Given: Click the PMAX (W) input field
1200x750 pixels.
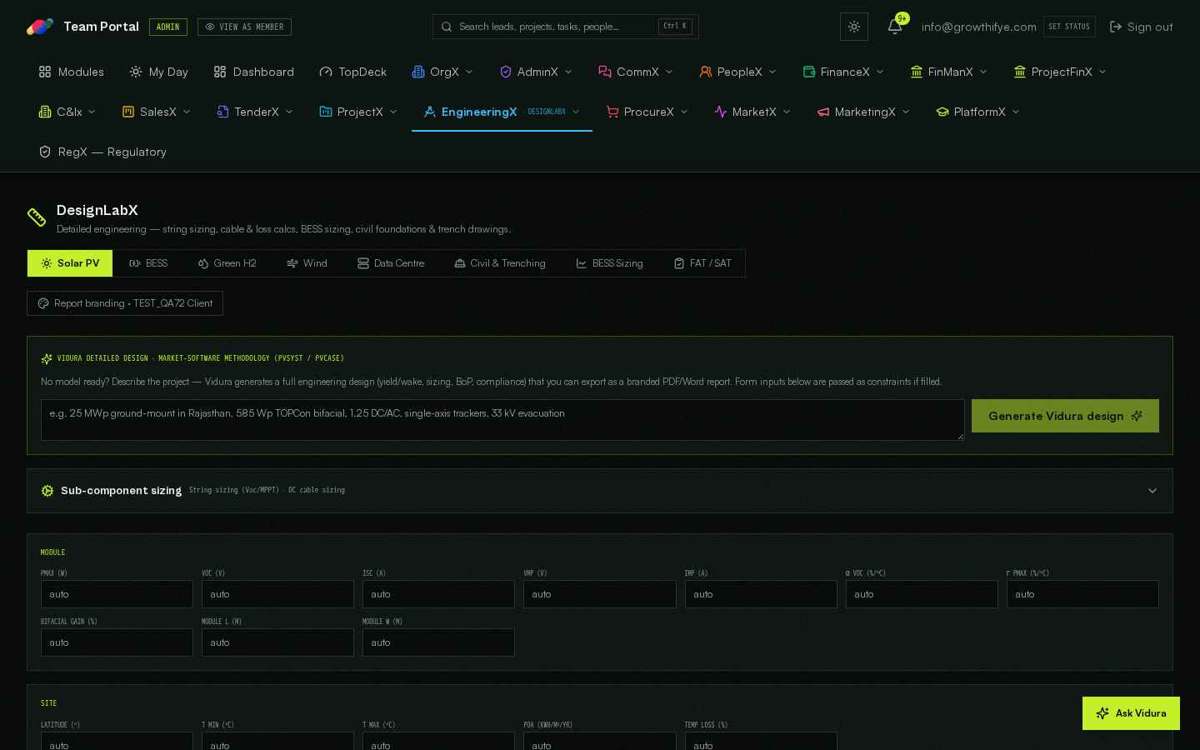Looking at the screenshot, I should [117, 594].
